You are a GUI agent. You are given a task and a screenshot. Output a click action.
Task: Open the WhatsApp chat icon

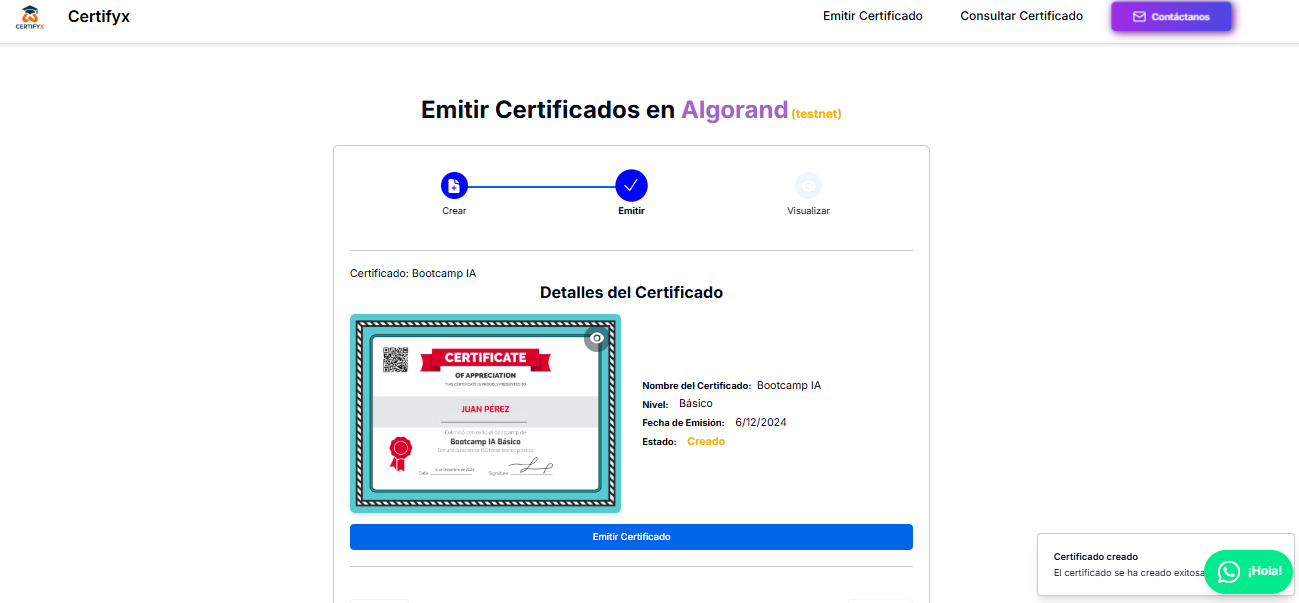coord(1228,571)
